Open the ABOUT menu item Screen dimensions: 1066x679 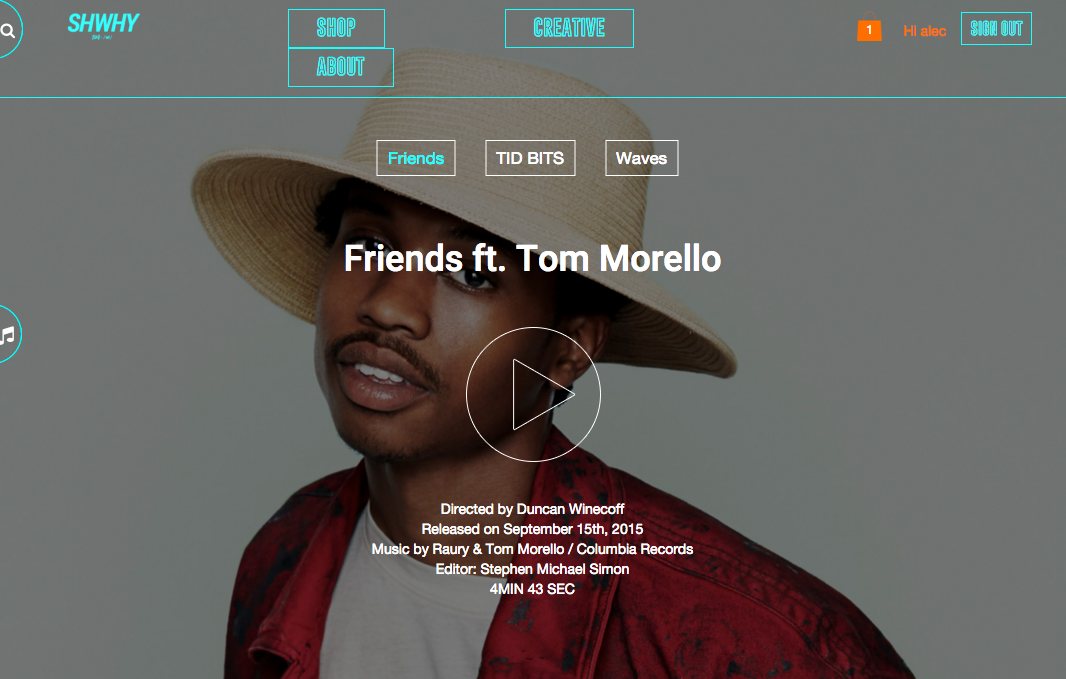tap(341, 67)
